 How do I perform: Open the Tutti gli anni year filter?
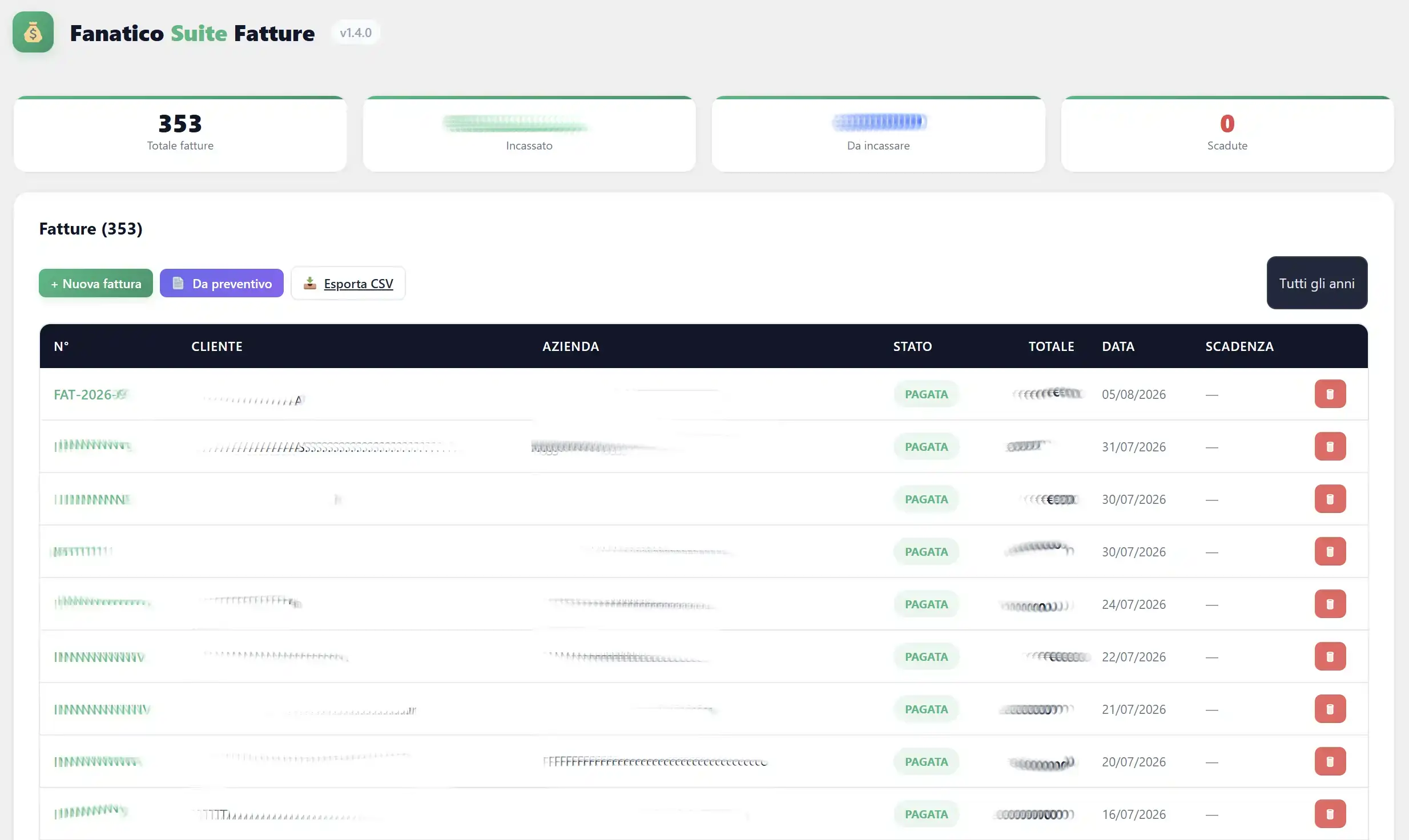1317,283
